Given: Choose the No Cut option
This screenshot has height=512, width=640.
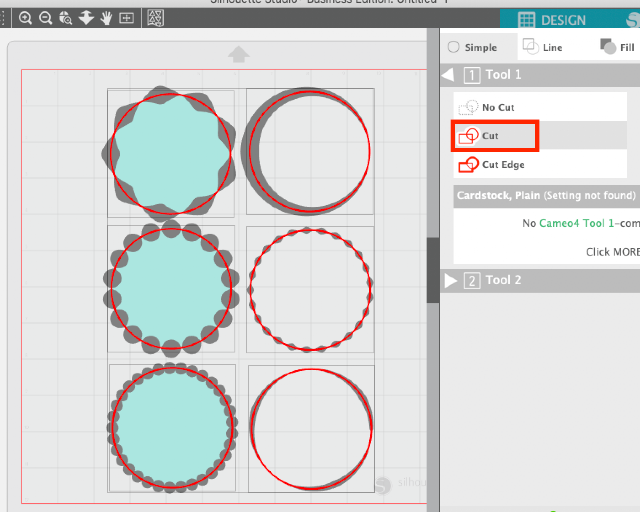Looking at the screenshot, I should pos(540,107).
